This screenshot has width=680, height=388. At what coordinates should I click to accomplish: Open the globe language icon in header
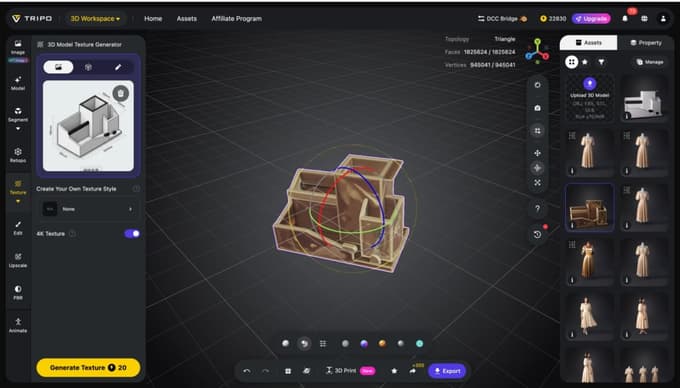(x=644, y=19)
